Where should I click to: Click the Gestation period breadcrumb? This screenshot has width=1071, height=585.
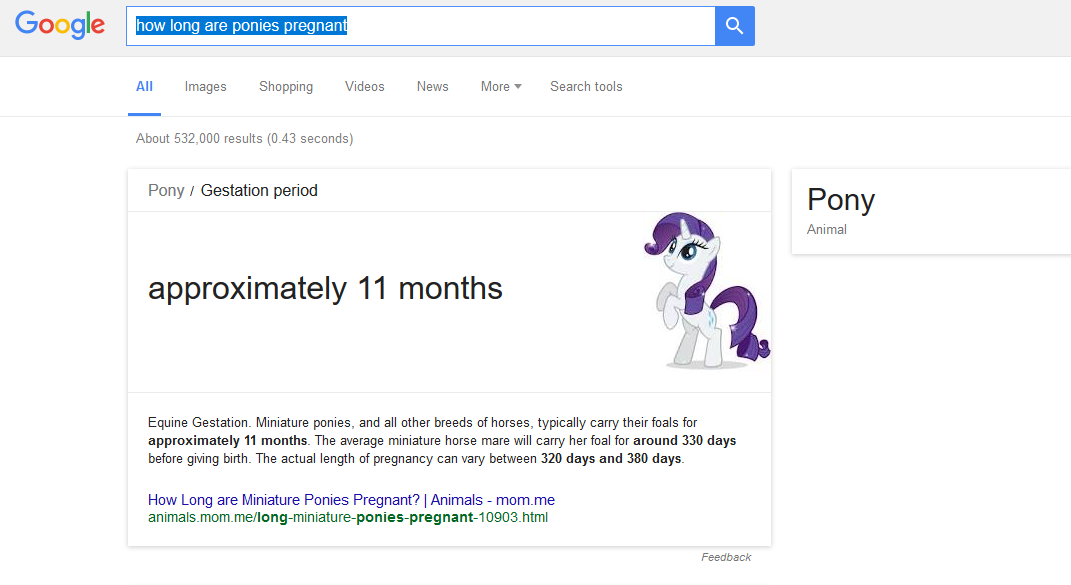(259, 189)
